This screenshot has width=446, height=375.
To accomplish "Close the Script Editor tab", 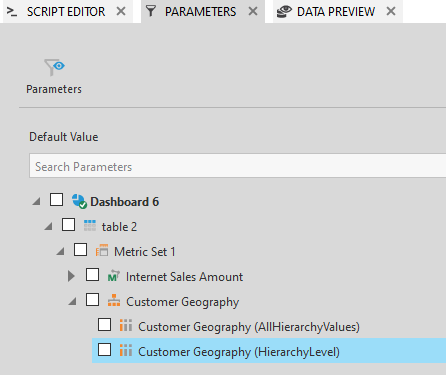I will coord(121,12).
